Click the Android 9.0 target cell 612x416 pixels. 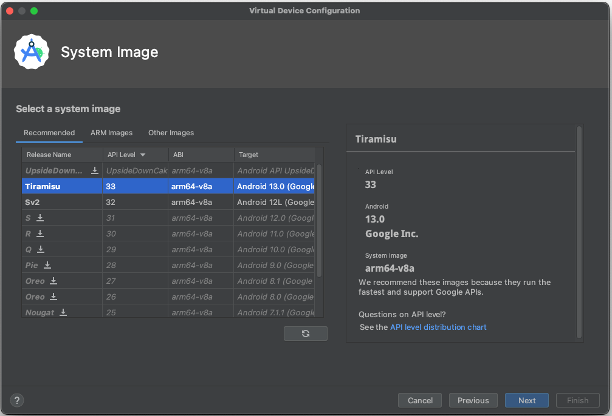coord(274,265)
